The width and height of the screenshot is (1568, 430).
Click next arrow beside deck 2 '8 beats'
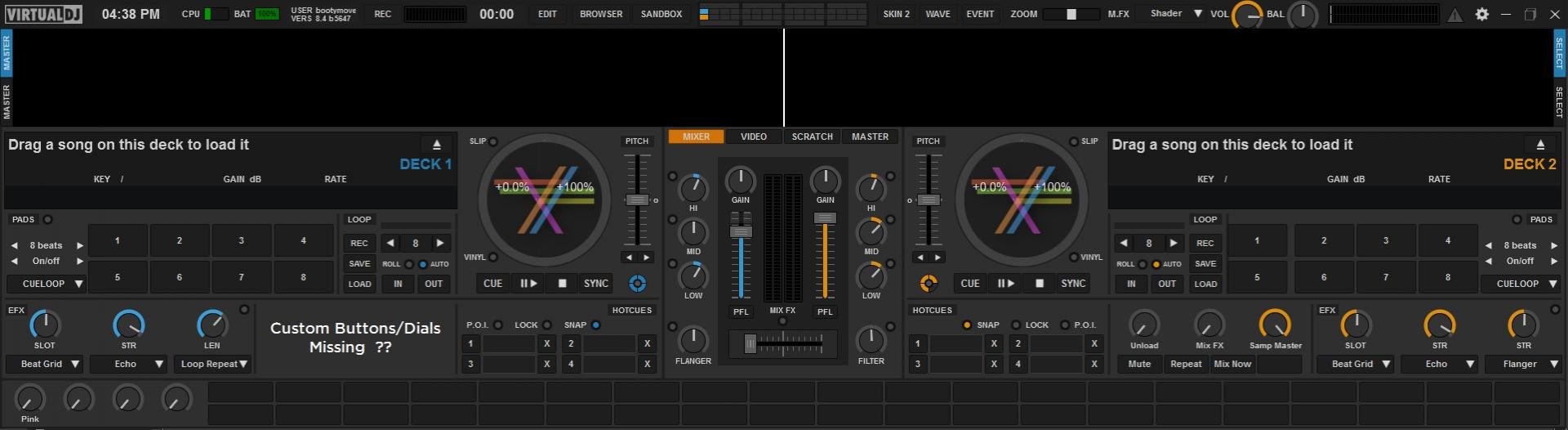pos(1553,245)
